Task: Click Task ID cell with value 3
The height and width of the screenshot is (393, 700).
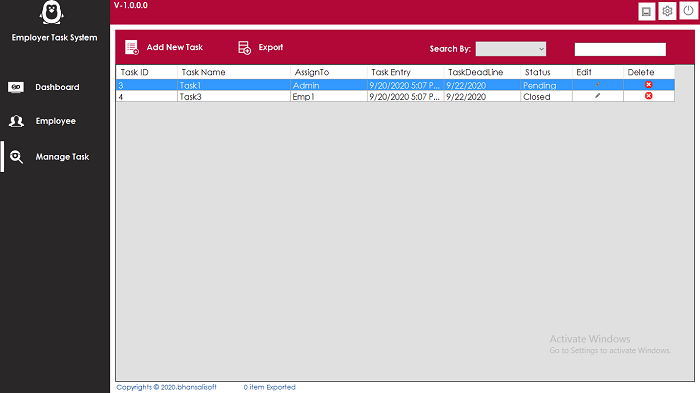Action: tap(147, 85)
